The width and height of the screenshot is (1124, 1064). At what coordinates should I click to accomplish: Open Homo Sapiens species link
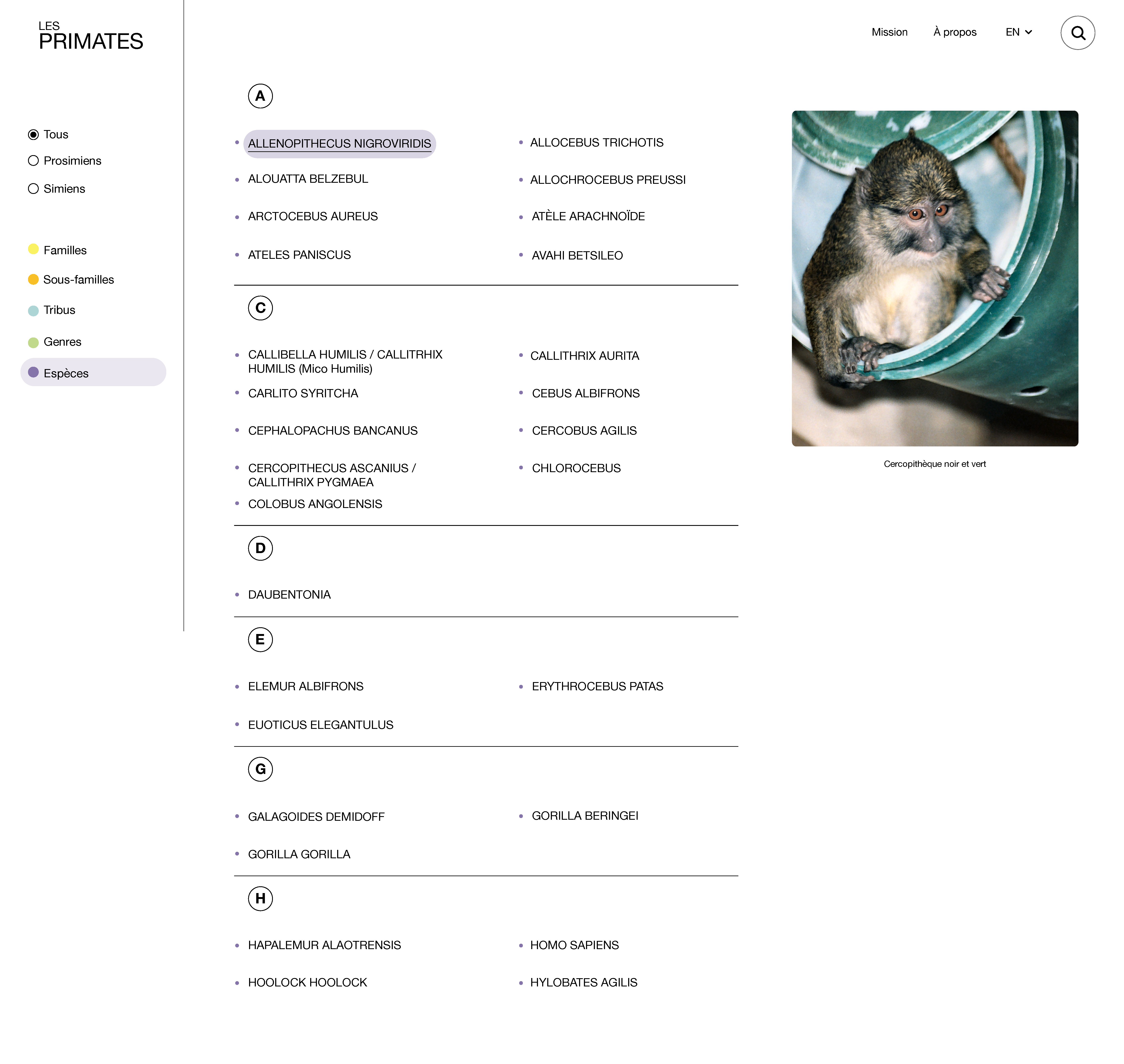tap(574, 945)
